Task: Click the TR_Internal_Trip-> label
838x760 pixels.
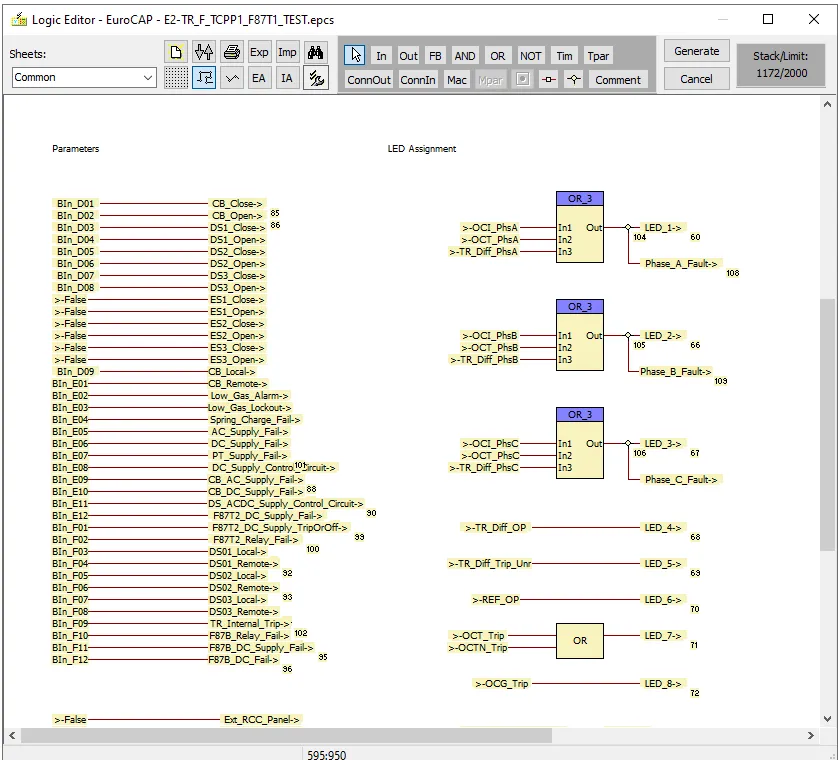Action: [x=250, y=624]
